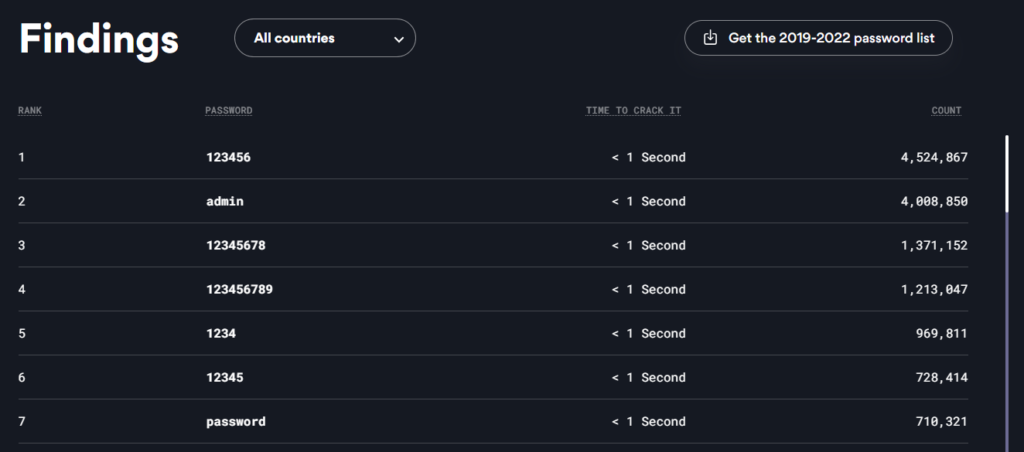Click the 4,524,867 count value
The image size is (1024, 452).
point(934,157)
